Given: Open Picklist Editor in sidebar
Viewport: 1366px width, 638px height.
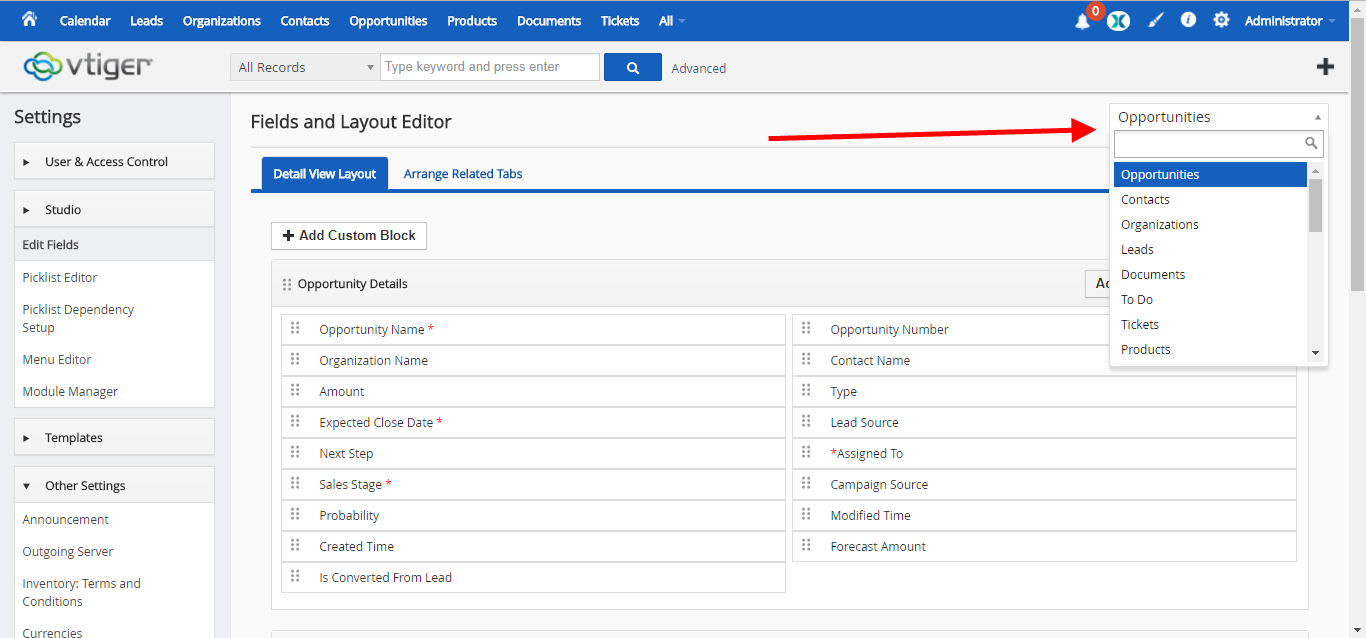Looking at the screenshot, I should 60,277.
